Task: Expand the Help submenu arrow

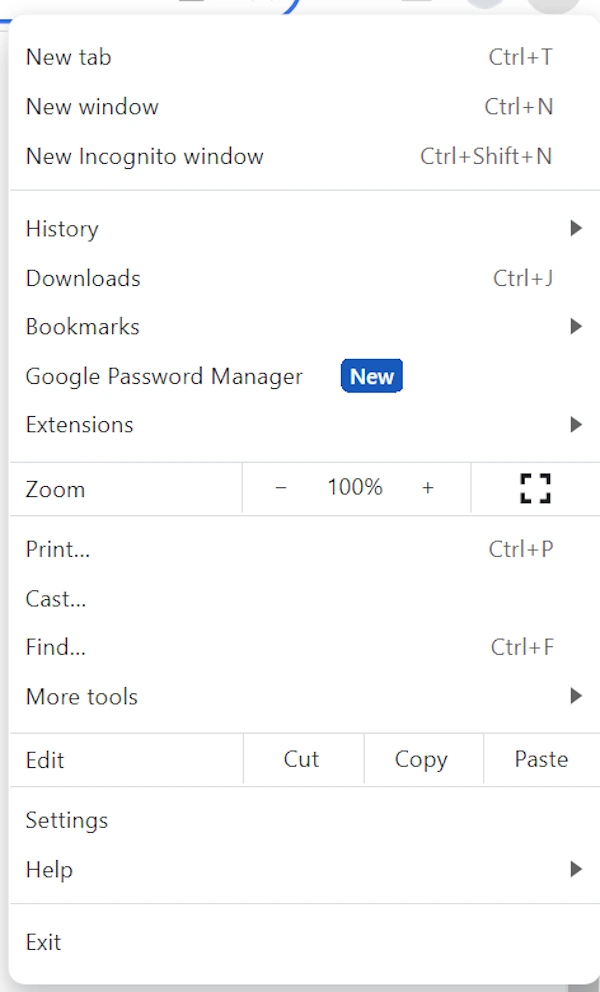Action: pos(575,870)
